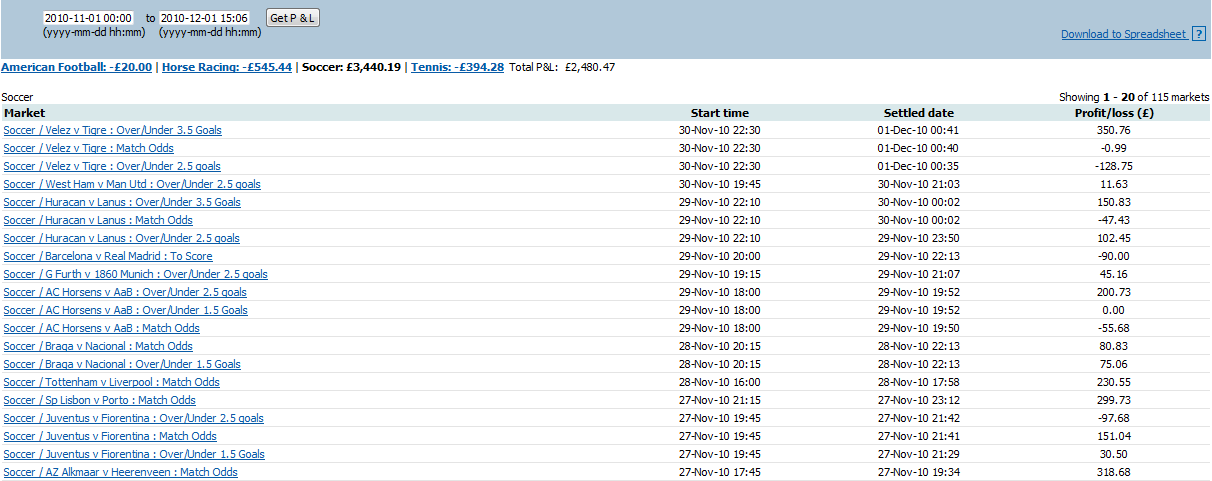Image resolution: width=1212 pixels, height=481 pixels.
Task: Open Tottenham v Liverpool Match Odds
Action: click(x=112, y=382)
